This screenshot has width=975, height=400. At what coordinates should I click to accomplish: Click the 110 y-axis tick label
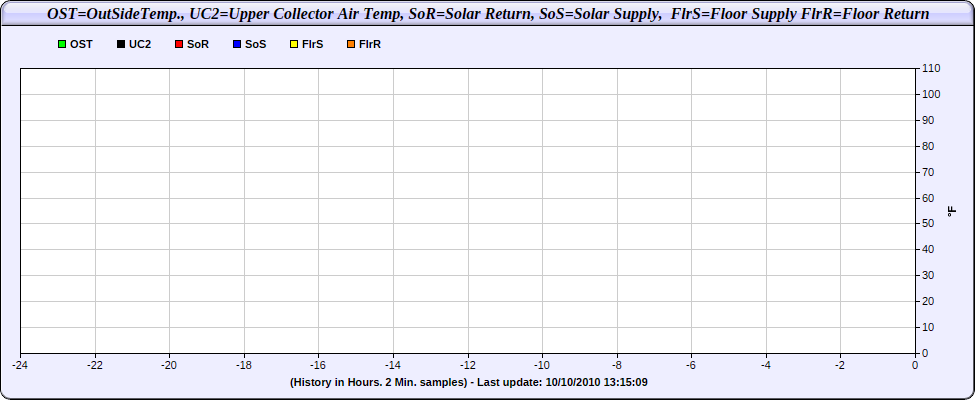[931, 68]
